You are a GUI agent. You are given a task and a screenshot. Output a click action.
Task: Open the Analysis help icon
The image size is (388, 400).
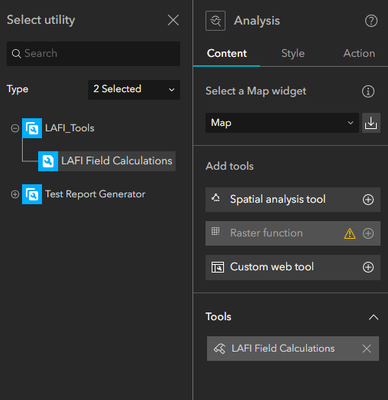371,21
